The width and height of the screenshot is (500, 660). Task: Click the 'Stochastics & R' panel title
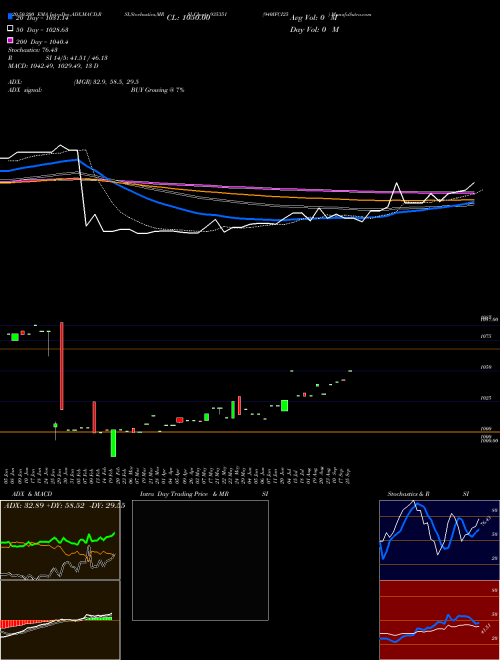point(409,494)
